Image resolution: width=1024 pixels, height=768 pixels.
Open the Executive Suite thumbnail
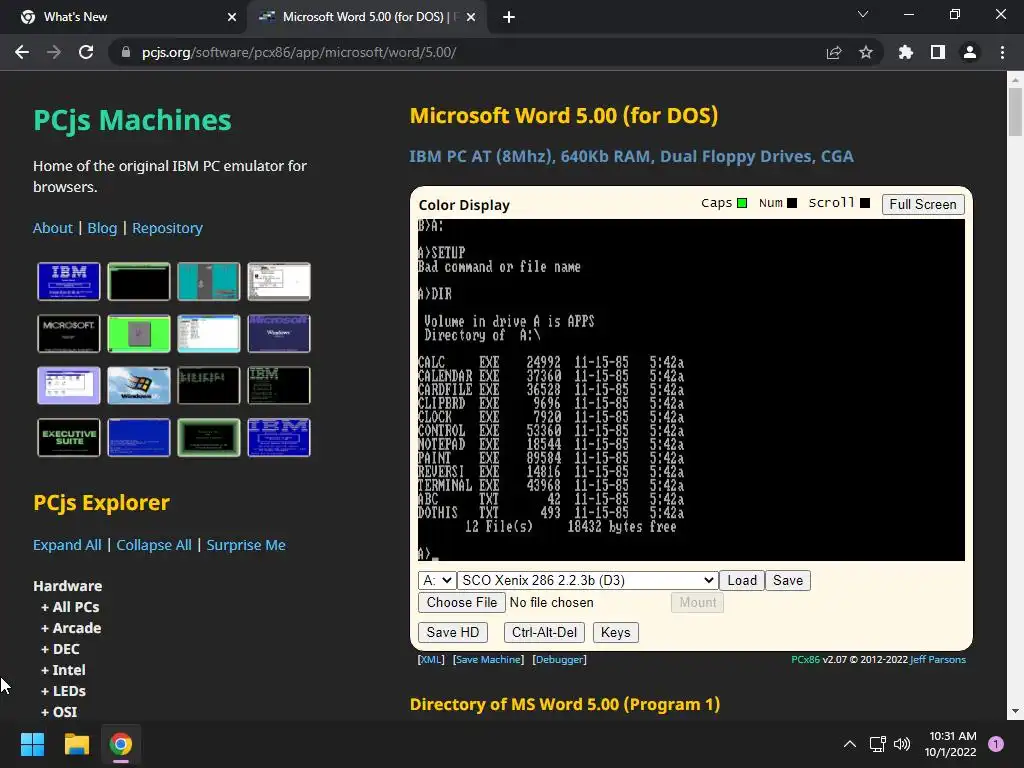[69, 437]
